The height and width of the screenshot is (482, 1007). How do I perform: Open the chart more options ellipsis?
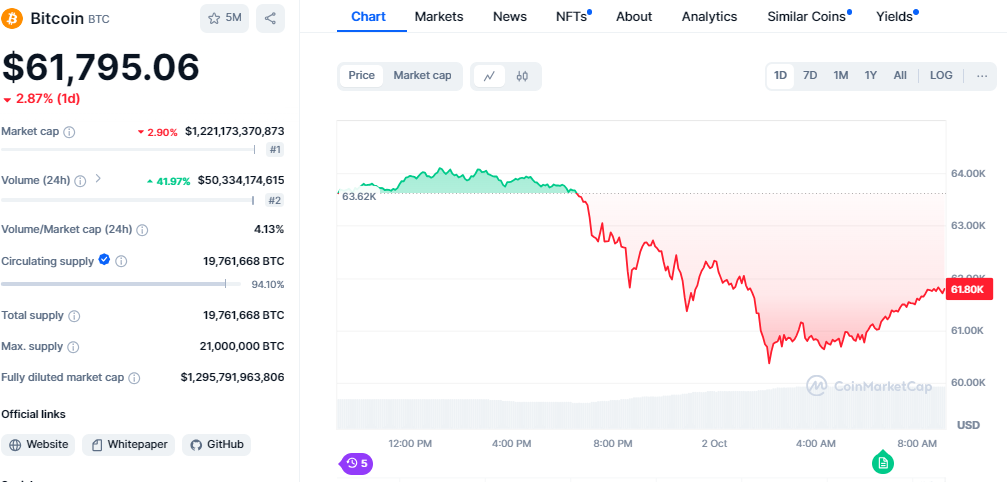point(981,76)
